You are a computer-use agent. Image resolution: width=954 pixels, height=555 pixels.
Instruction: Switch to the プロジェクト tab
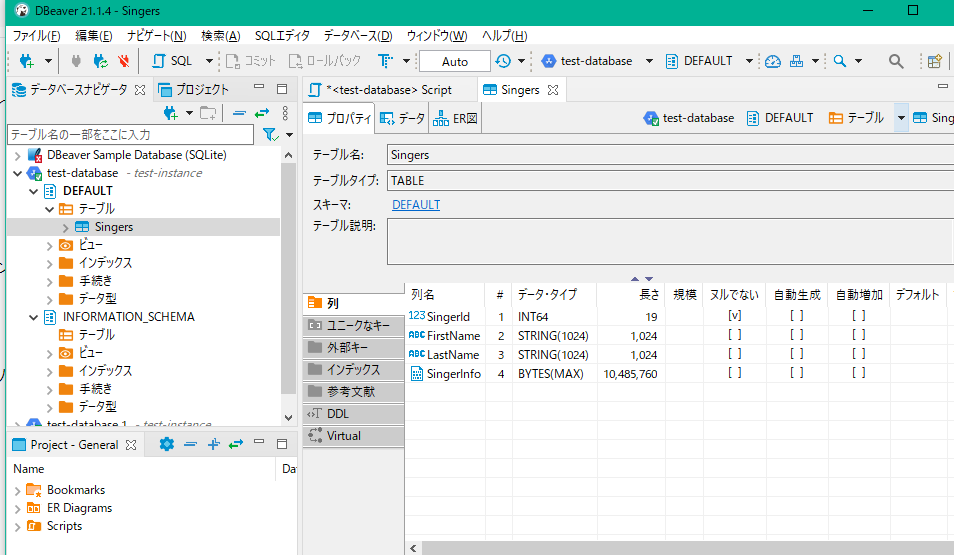tap(193, 89)
